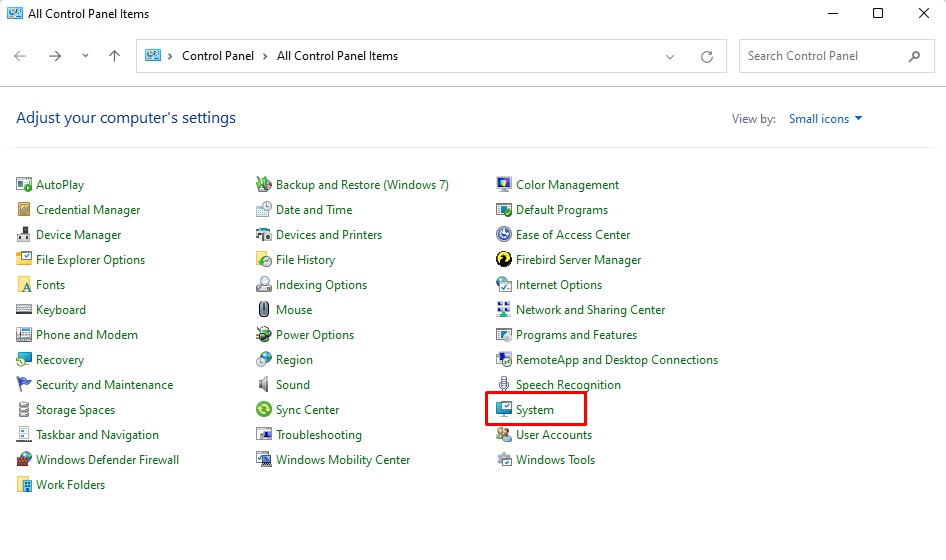This screenshot has width=946, height=560.
Task: Click the Search Control Panel field
Action: pyautogui.click(x=836, y=56)
